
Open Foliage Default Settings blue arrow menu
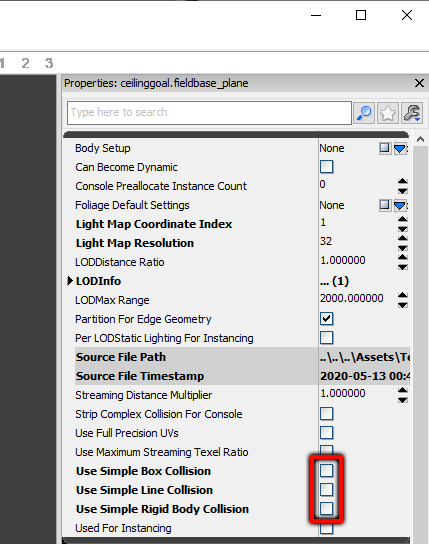(x=400, y=205)
